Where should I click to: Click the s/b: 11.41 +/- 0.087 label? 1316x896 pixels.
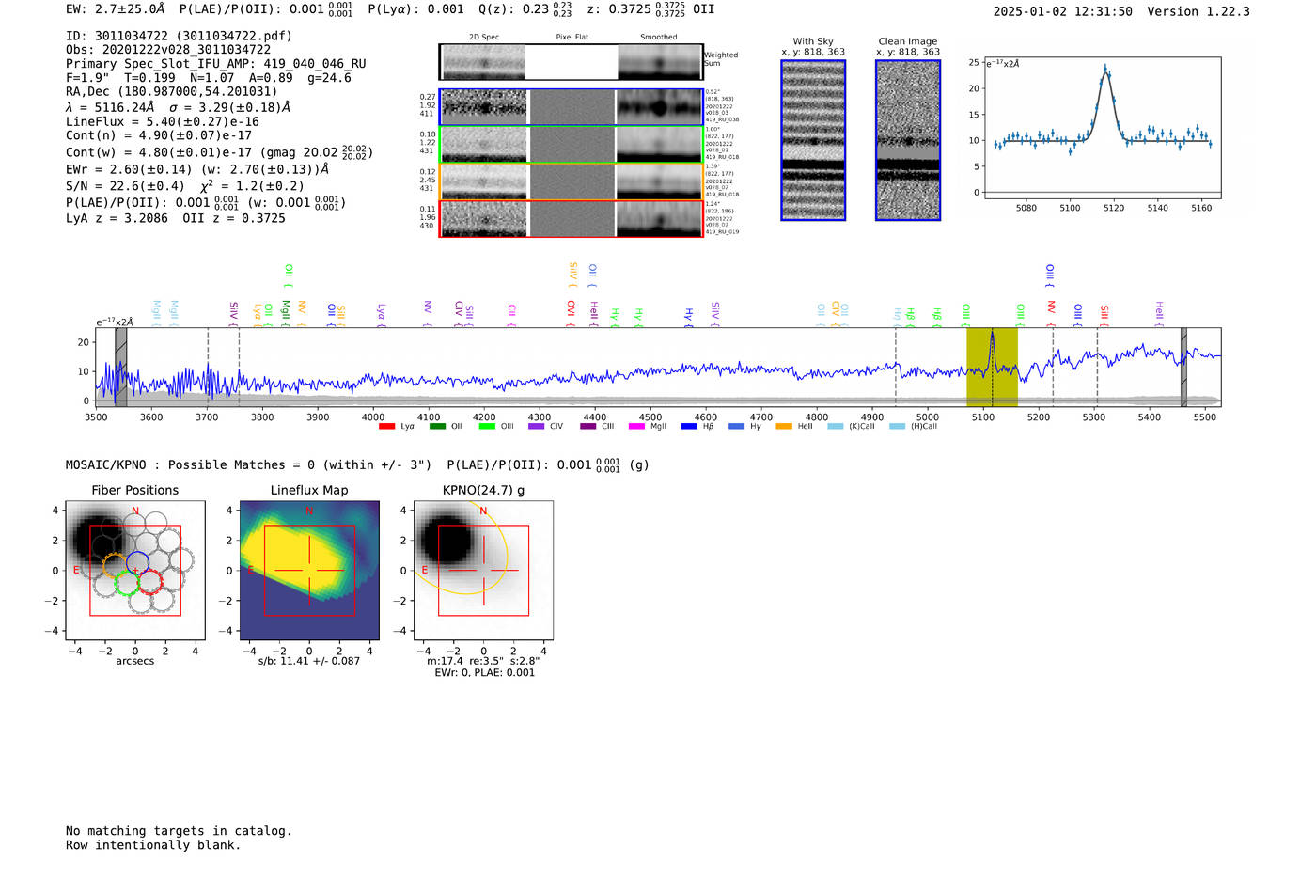coord(309,661)
